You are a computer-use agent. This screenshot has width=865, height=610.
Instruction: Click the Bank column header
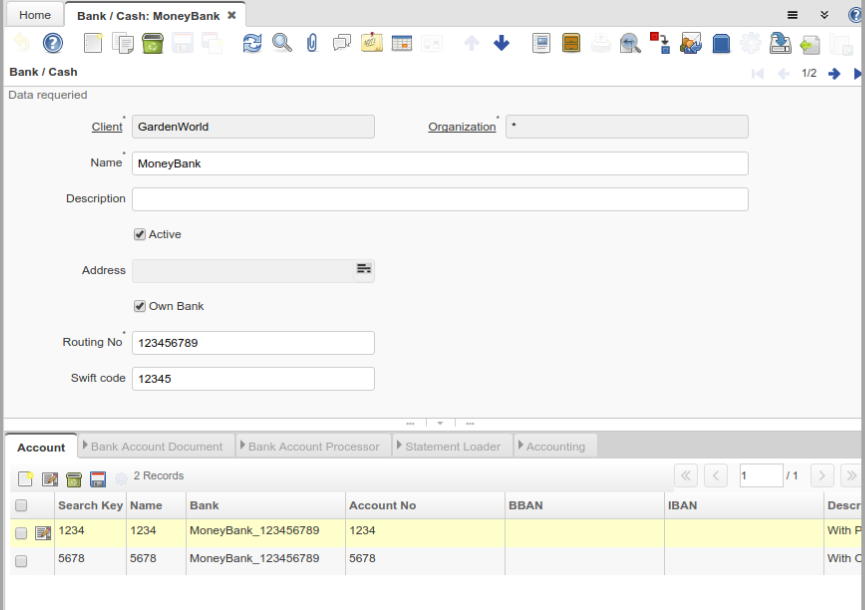coord(266,505)
